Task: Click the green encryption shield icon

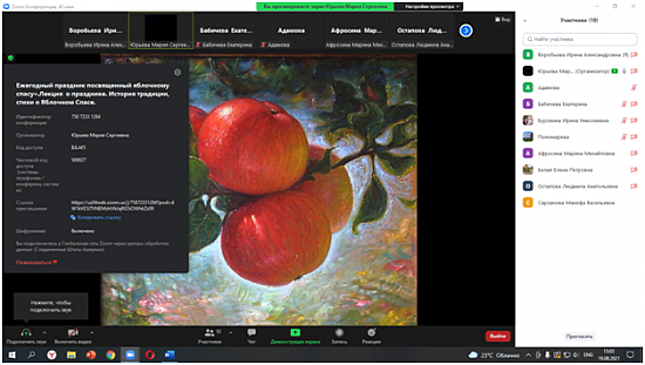Action: point(11,58)
